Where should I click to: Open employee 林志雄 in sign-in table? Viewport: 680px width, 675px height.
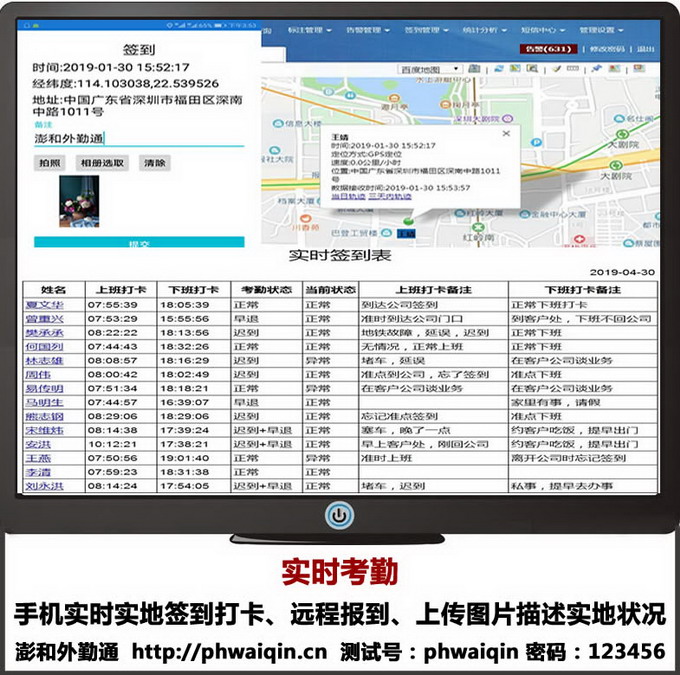(44, 360)
